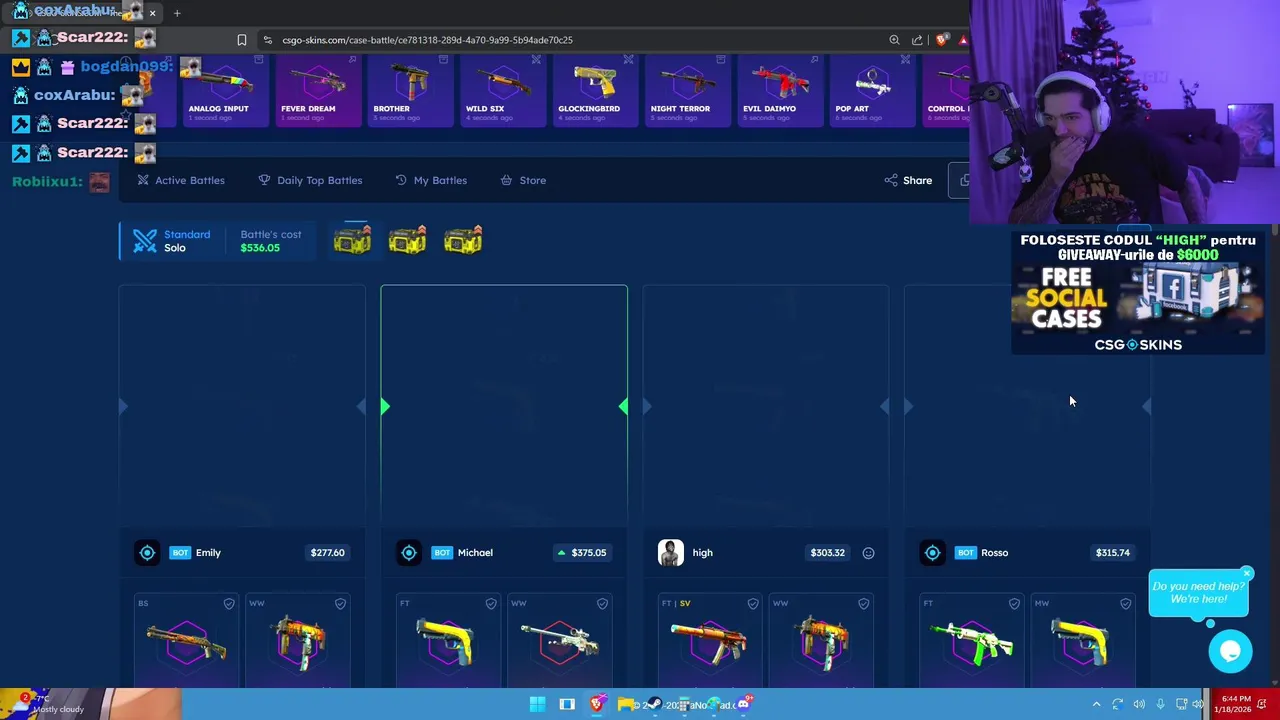Viewport: 1280px width, 720px height.
Task: Bookmark this page with the bookmark icon
Action: pyautogui.click(x=241, y=40)
